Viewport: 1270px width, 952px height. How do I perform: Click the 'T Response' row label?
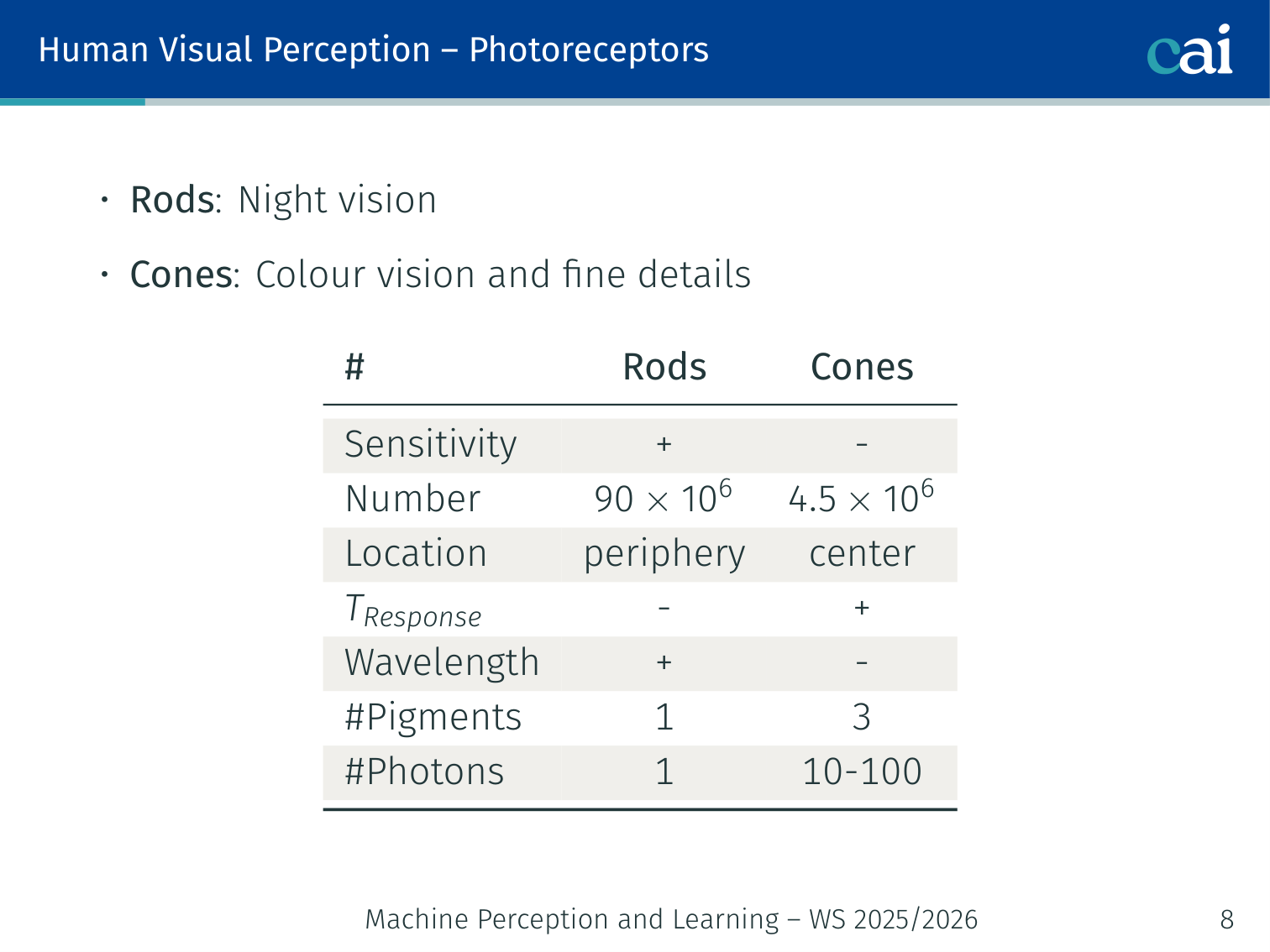pyautogui.click(x=413, y=610)
